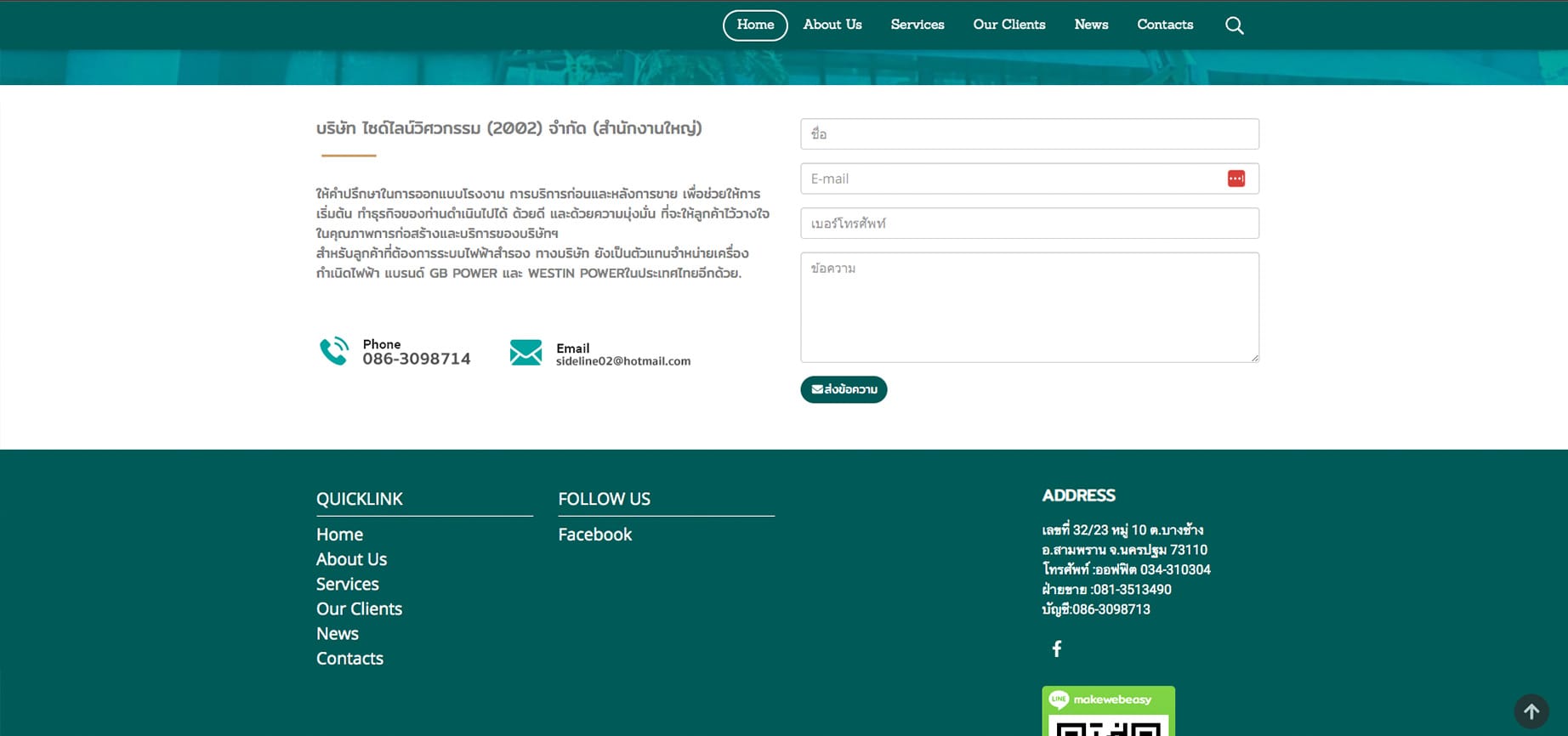The height and width of the screenshot is (736, 1568).
Task: Open About Us in the top menu
Action: point(832,25)
